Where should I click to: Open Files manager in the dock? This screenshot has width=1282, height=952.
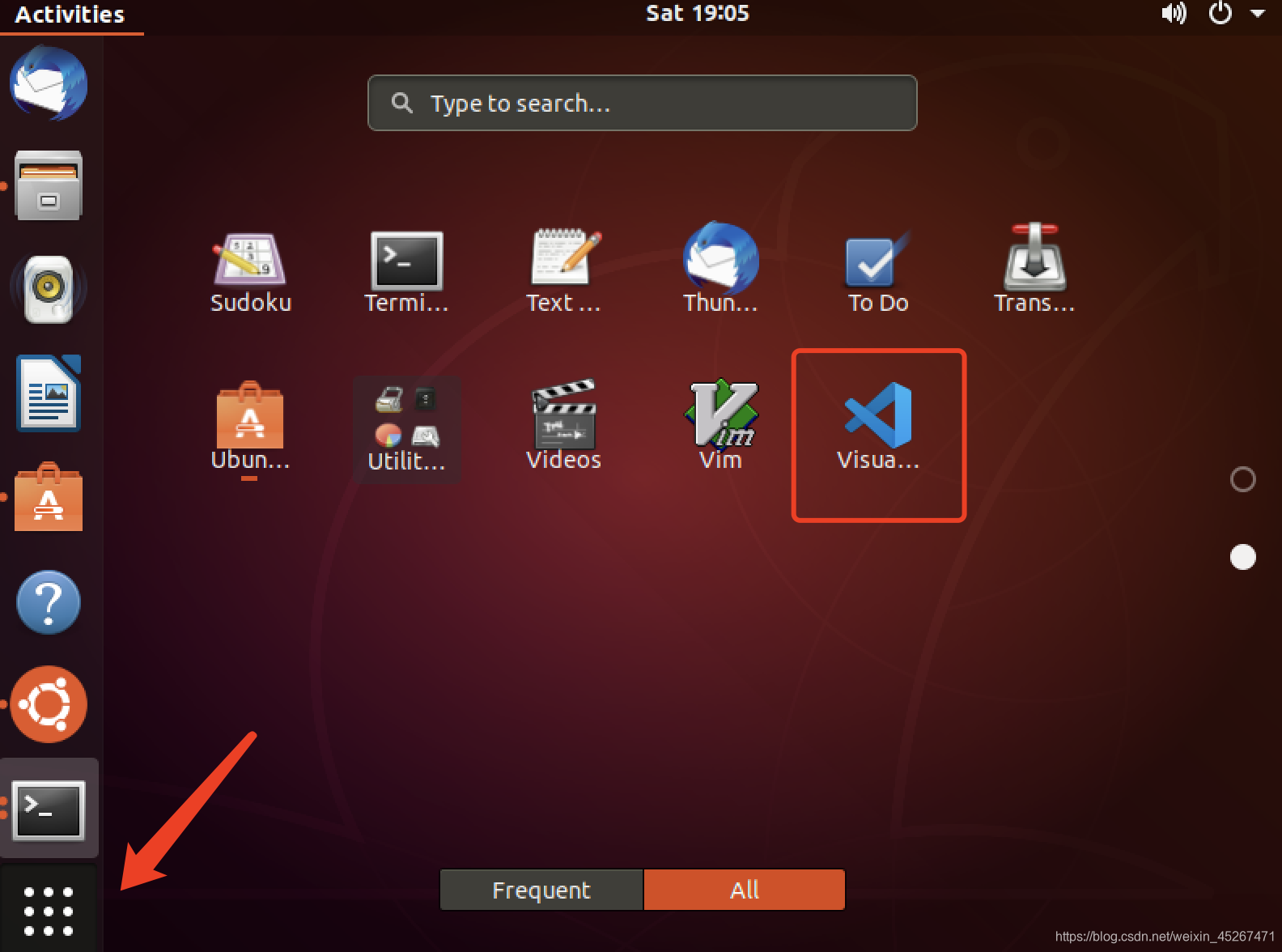click(x=49, y=185)
